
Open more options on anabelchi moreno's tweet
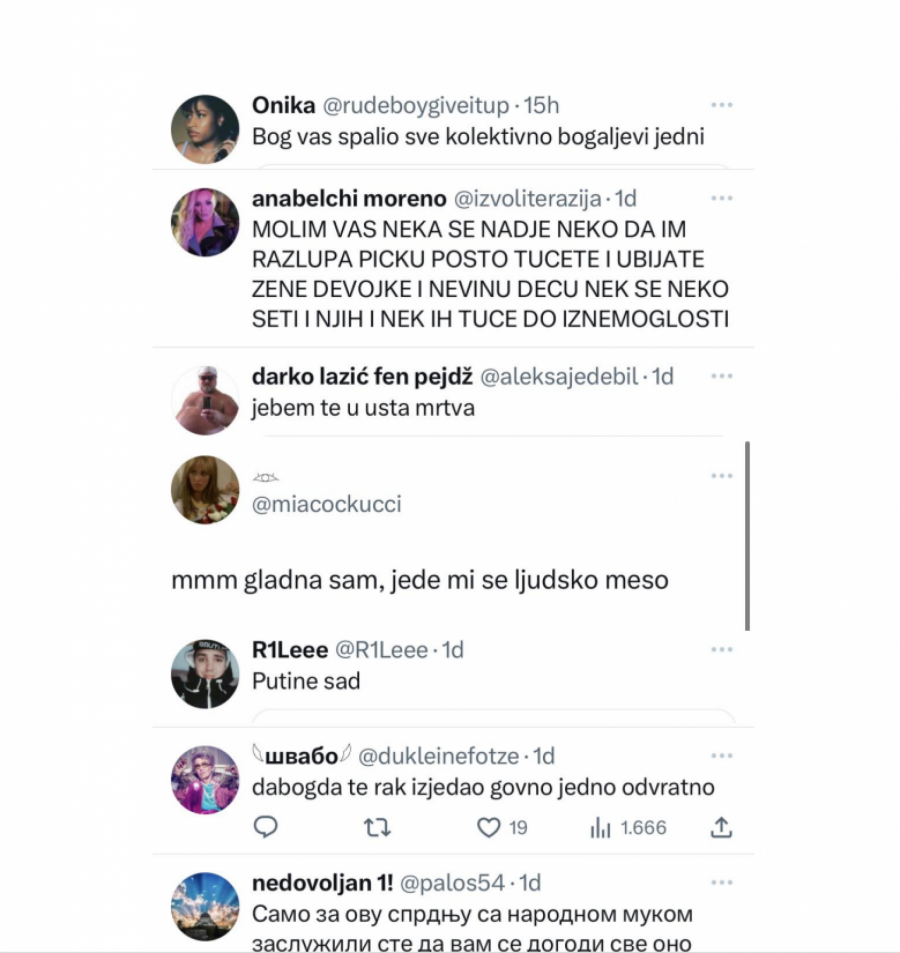point(721,198)
